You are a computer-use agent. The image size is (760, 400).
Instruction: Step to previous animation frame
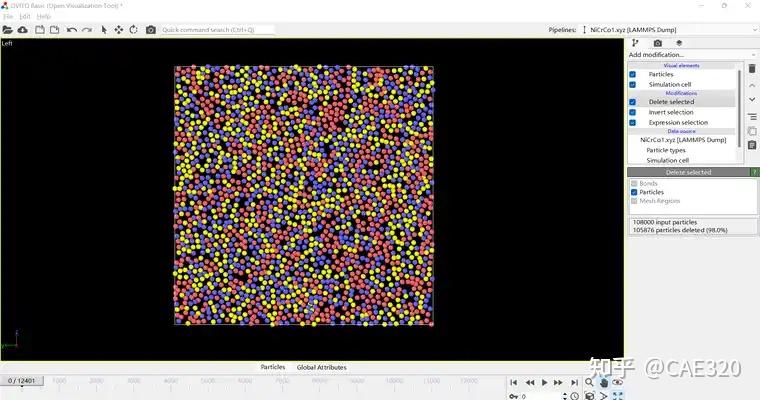click(x=530, y=383)
